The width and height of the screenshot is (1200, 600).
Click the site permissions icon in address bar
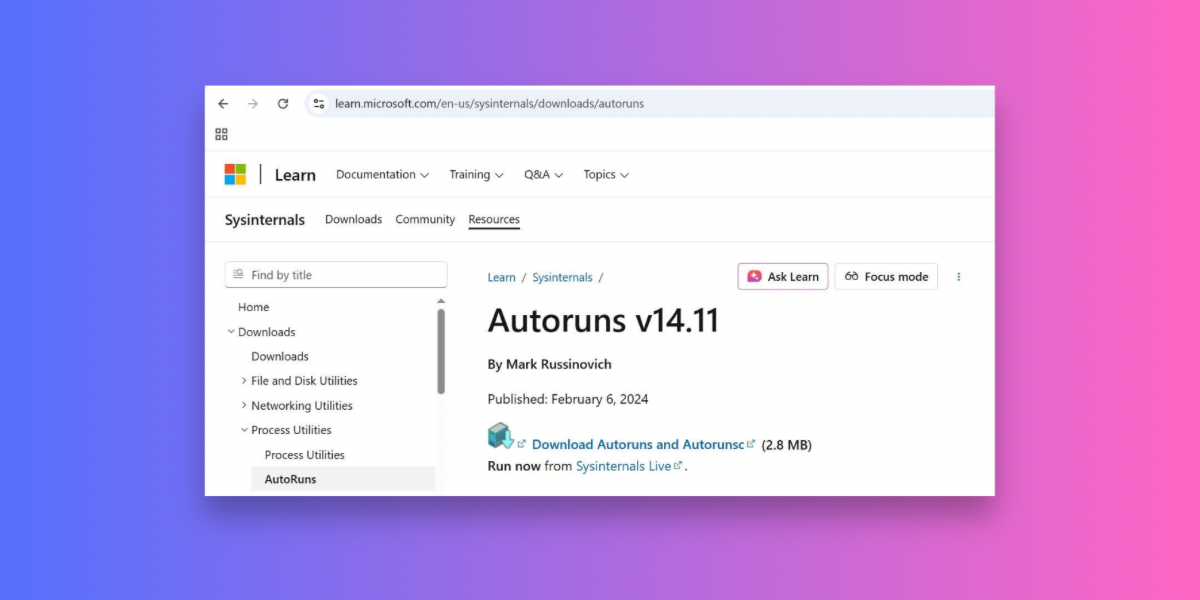click(x=318, y=103)
